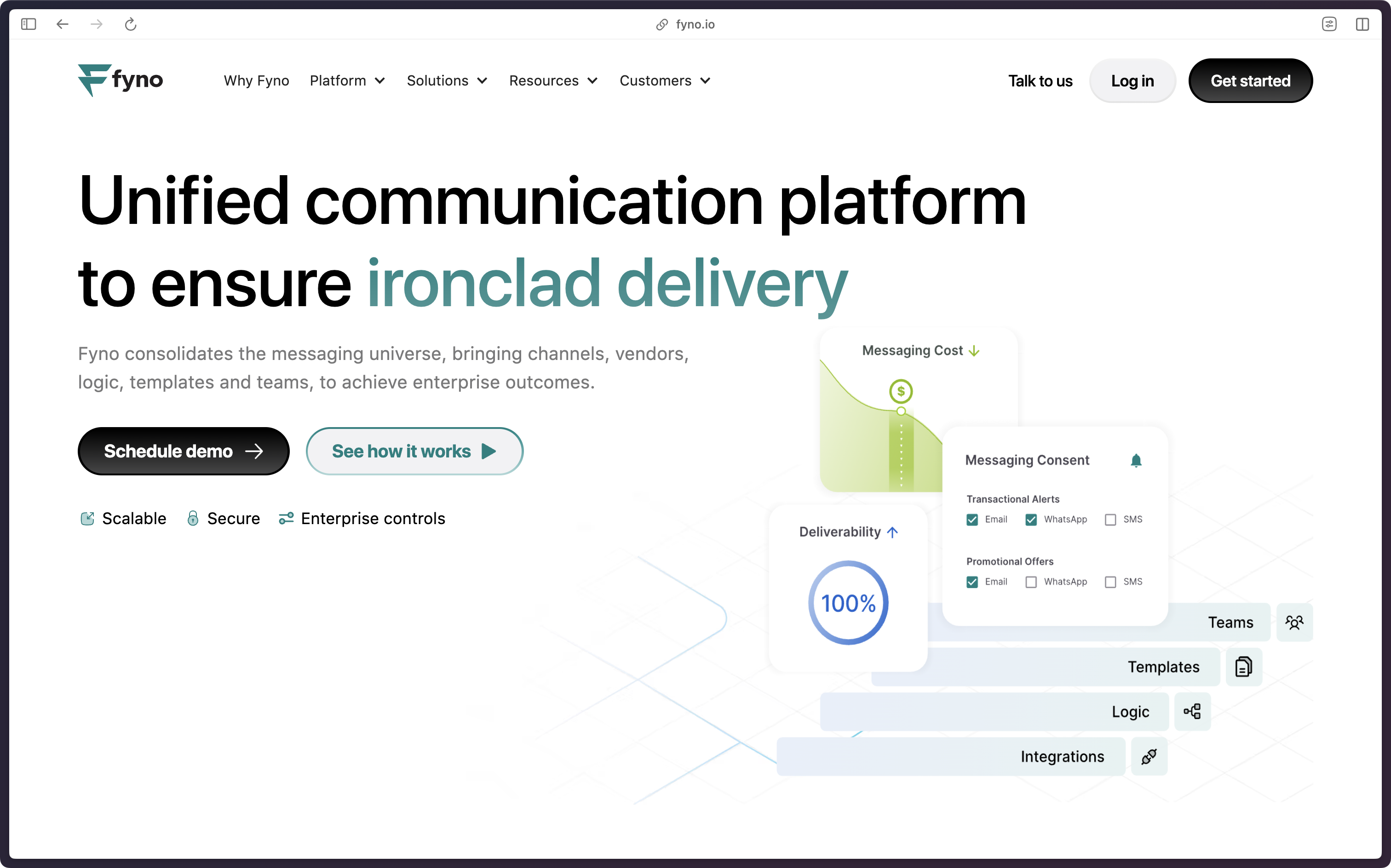The image size is (1391, 868).
Task: Reload the page with the refresh icon
Action: [x=130, y=24]
